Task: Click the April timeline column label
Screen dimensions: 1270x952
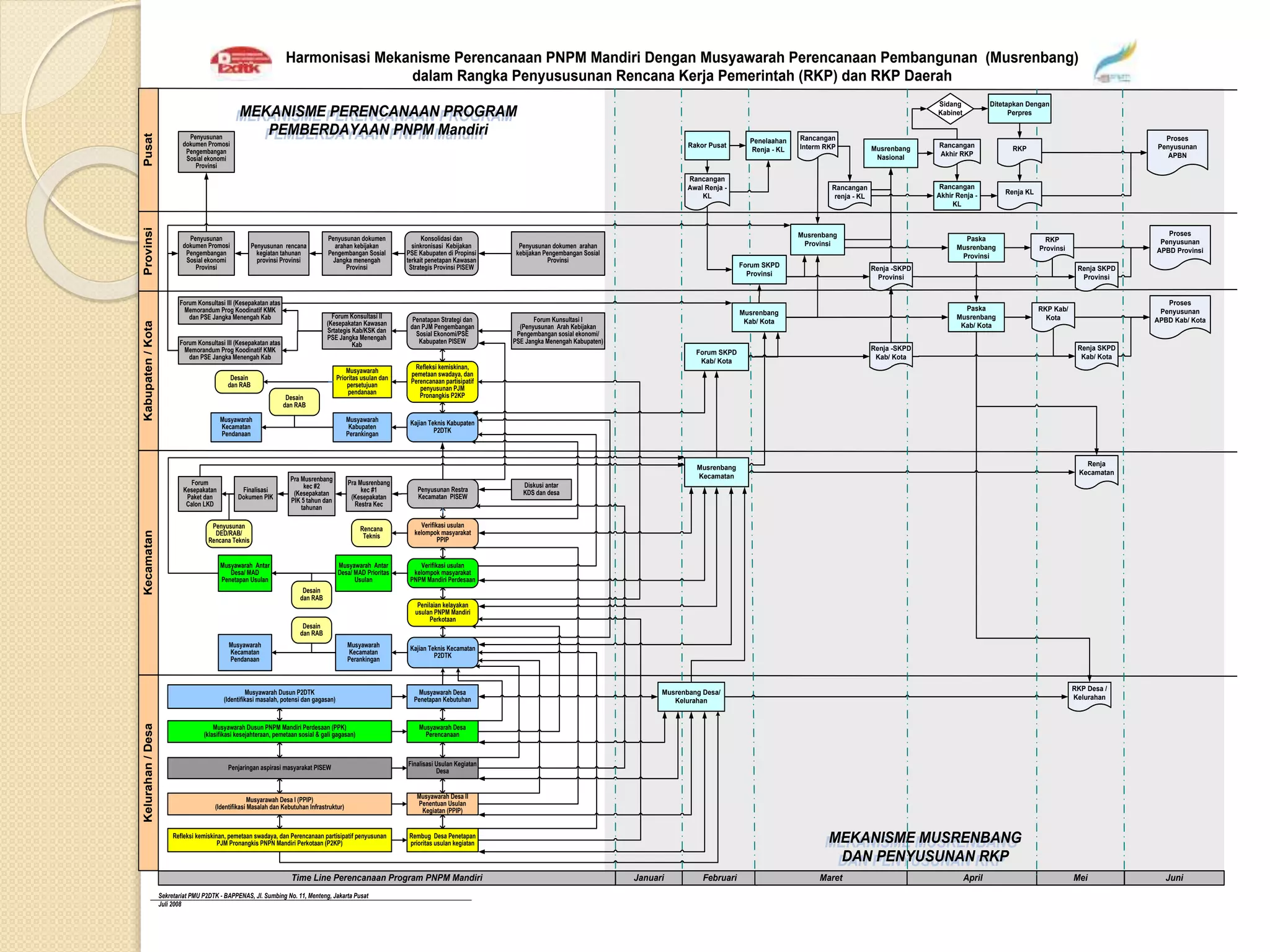Action: click(x=972, y=878)
